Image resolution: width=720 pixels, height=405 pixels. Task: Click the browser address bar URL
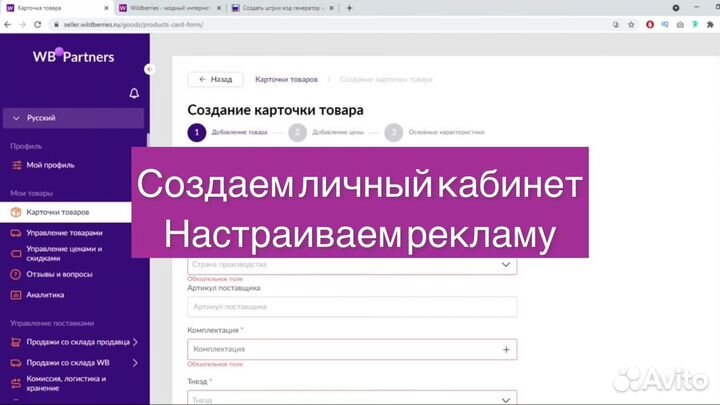click(x=133, y=24)
